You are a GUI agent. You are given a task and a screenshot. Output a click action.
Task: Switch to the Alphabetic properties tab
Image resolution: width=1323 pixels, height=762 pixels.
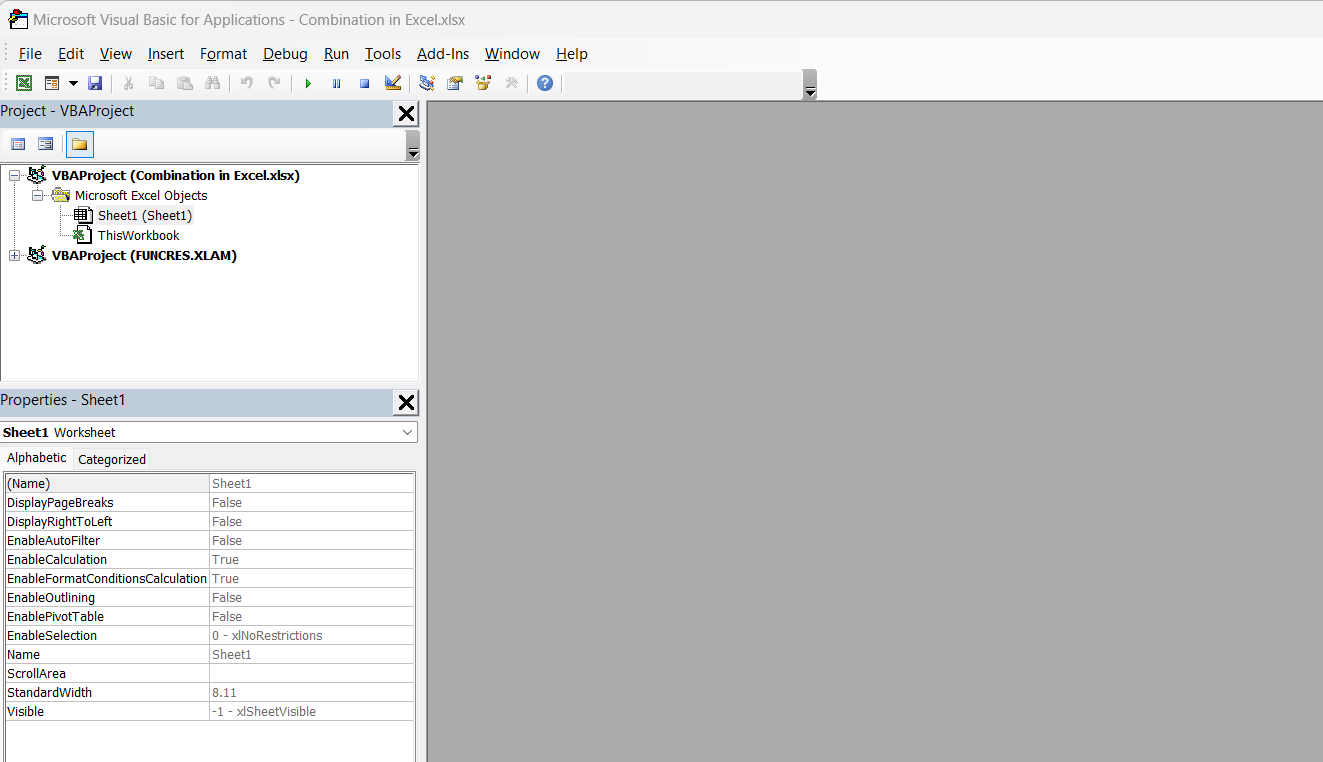37,458
